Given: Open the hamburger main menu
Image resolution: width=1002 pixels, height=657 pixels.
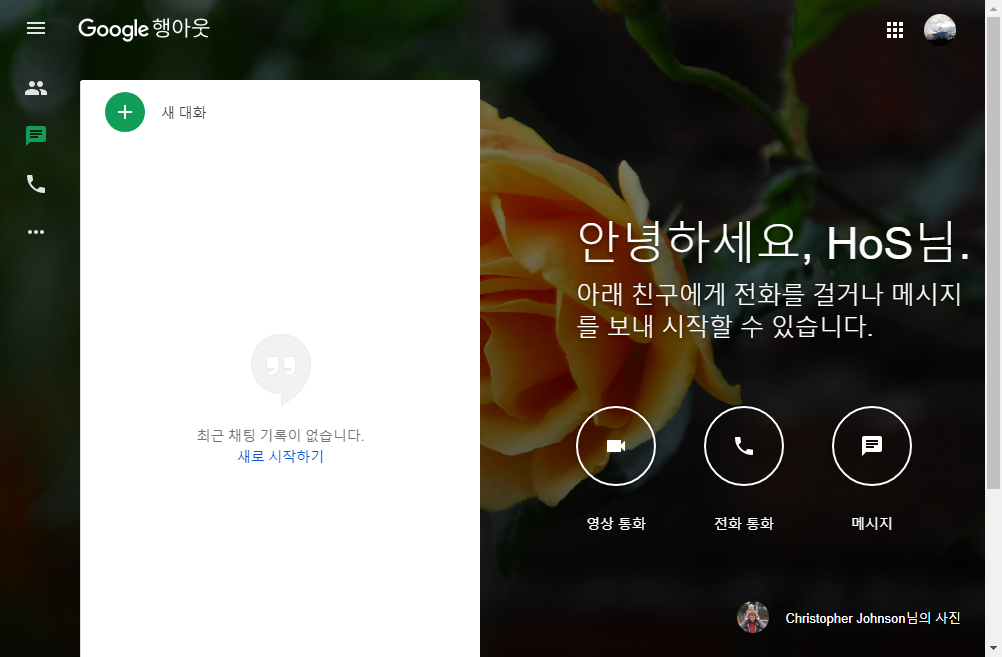Looking at the screenshot, I should [x=36, y=28].
